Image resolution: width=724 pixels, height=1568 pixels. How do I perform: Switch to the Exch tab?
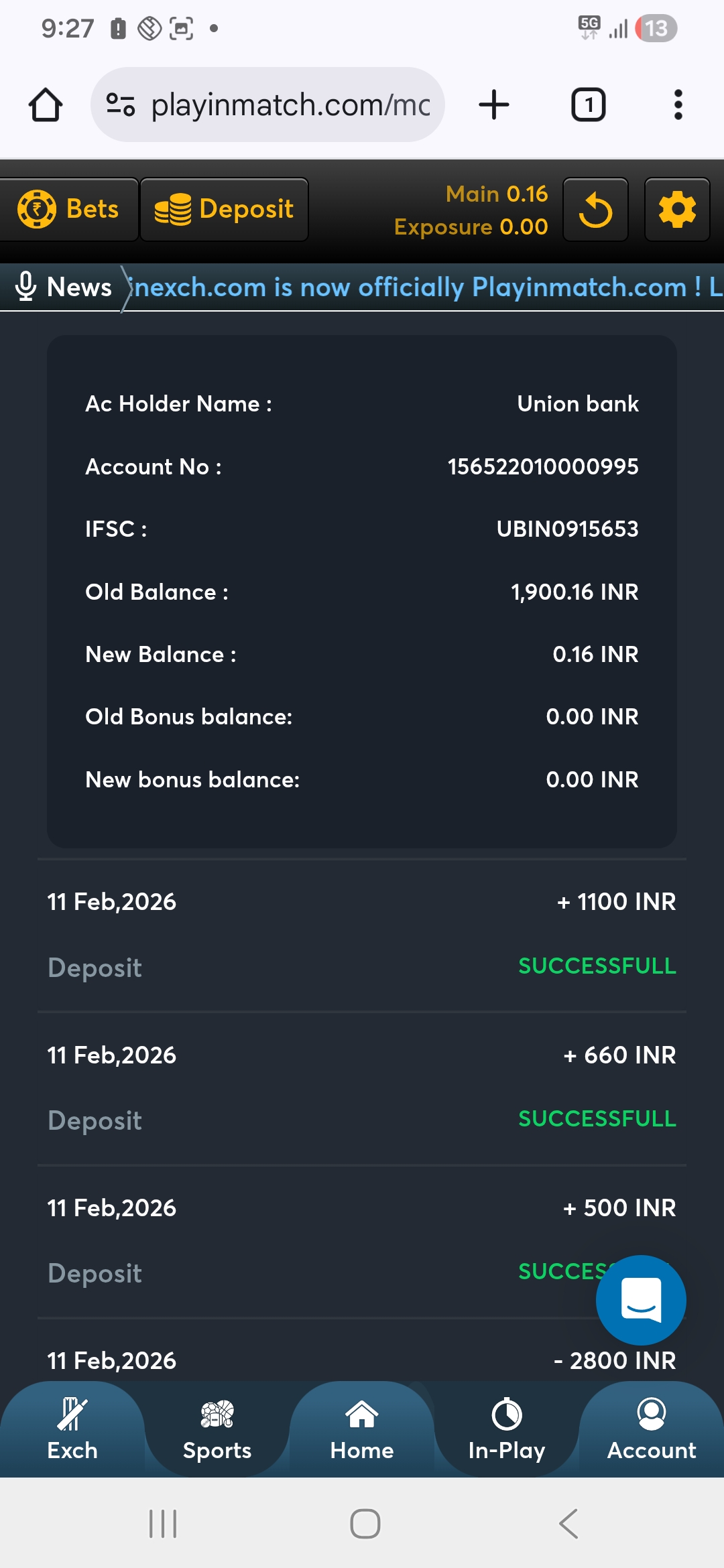click(72, 1431)
